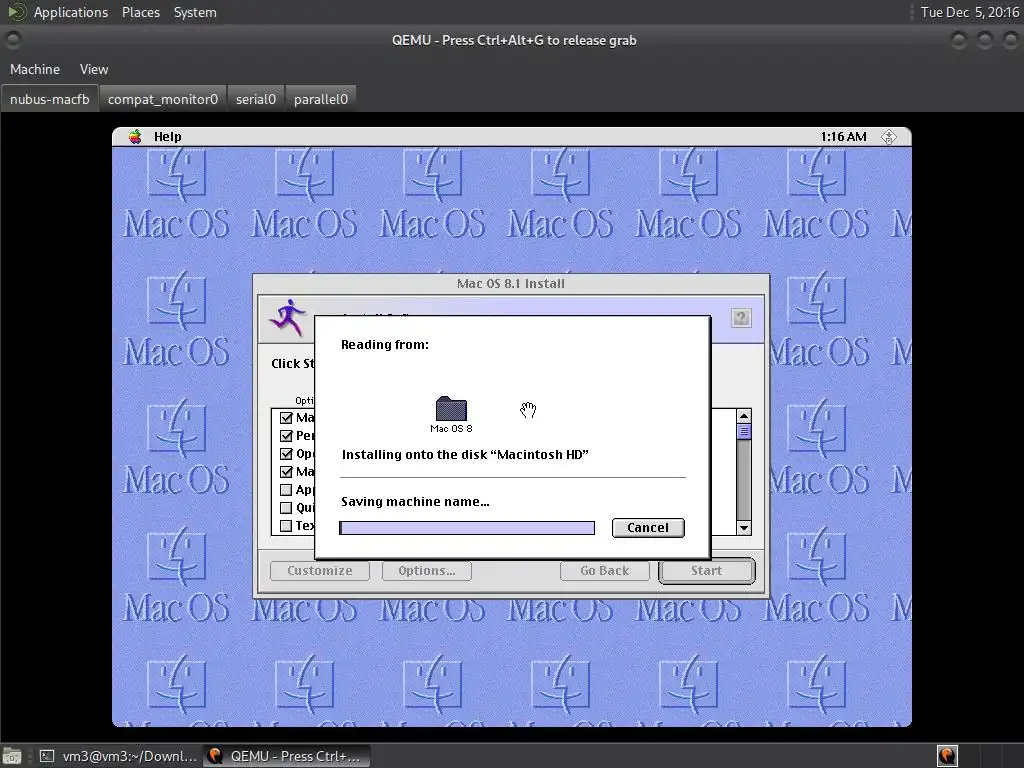Click the show desktop icon in taskbar
Screen dimensions: 1024x768
pyautogui.click(x=12, y=756)
